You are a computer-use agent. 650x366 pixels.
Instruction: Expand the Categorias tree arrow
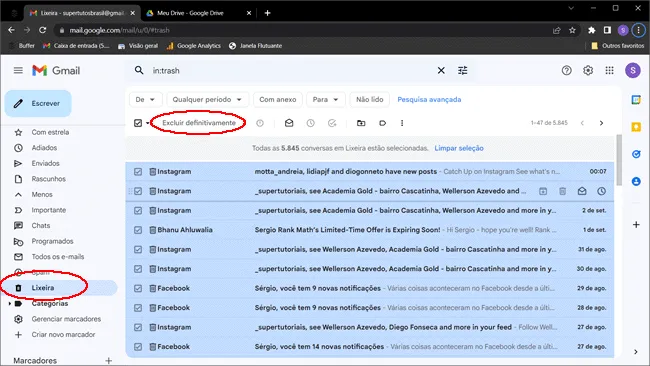click(x=10, y=304)
